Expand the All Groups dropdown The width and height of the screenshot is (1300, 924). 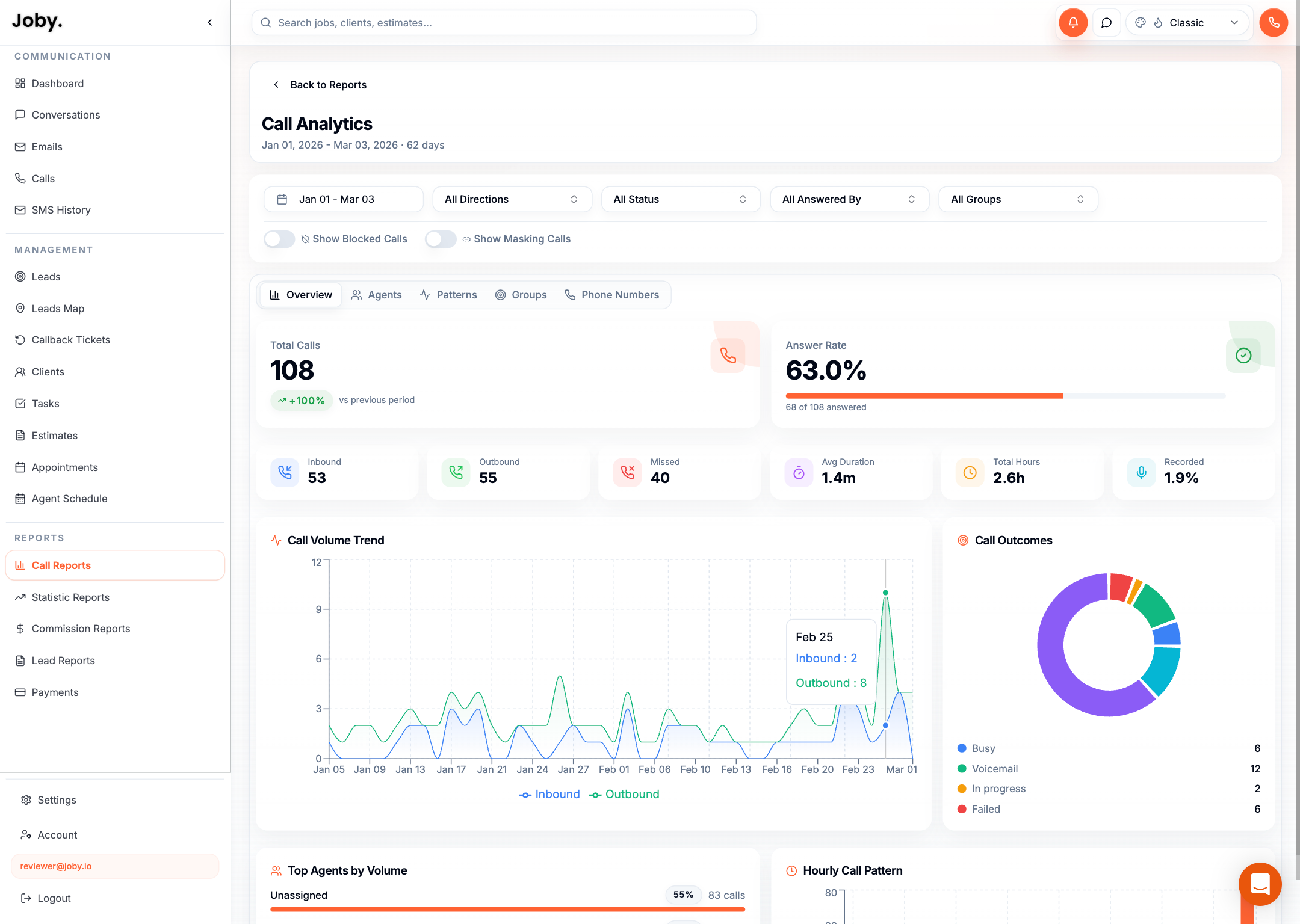1018,199
